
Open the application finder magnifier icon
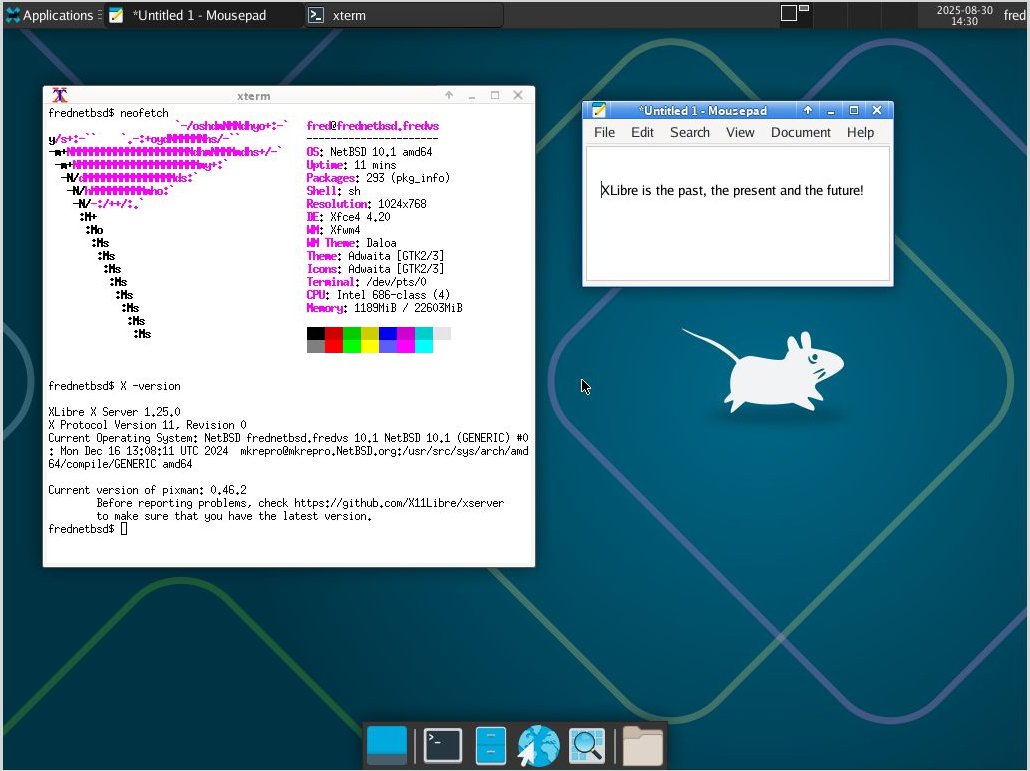click(x=587, y=745)
